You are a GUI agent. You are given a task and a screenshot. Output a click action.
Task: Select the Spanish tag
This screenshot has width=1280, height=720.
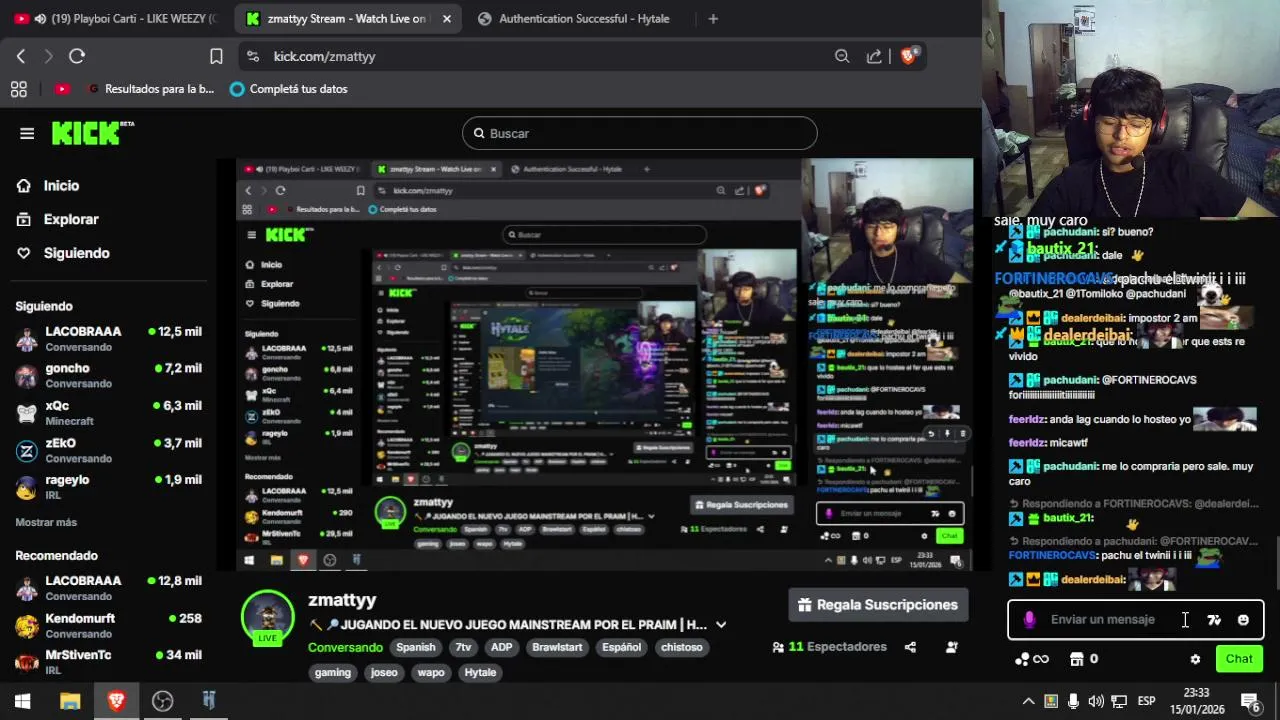[x=416, y=647]
